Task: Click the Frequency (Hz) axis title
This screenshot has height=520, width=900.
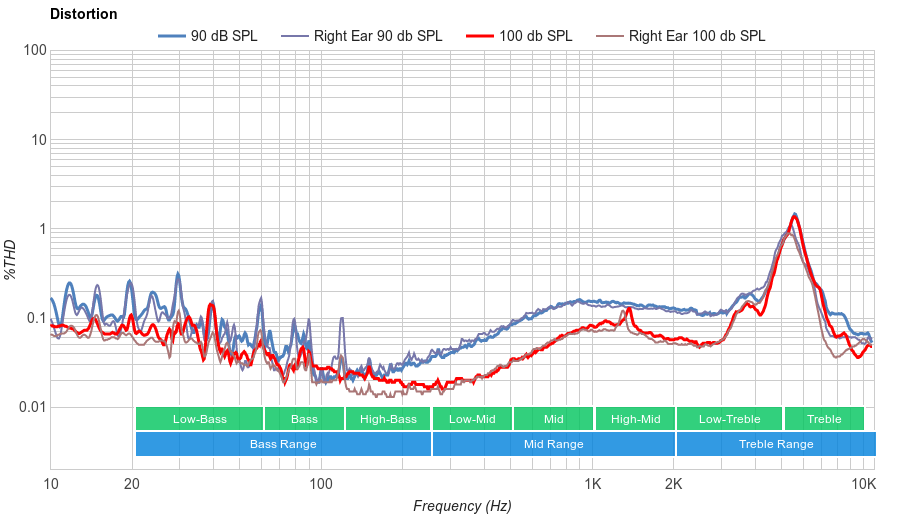Action: (462, 506)
